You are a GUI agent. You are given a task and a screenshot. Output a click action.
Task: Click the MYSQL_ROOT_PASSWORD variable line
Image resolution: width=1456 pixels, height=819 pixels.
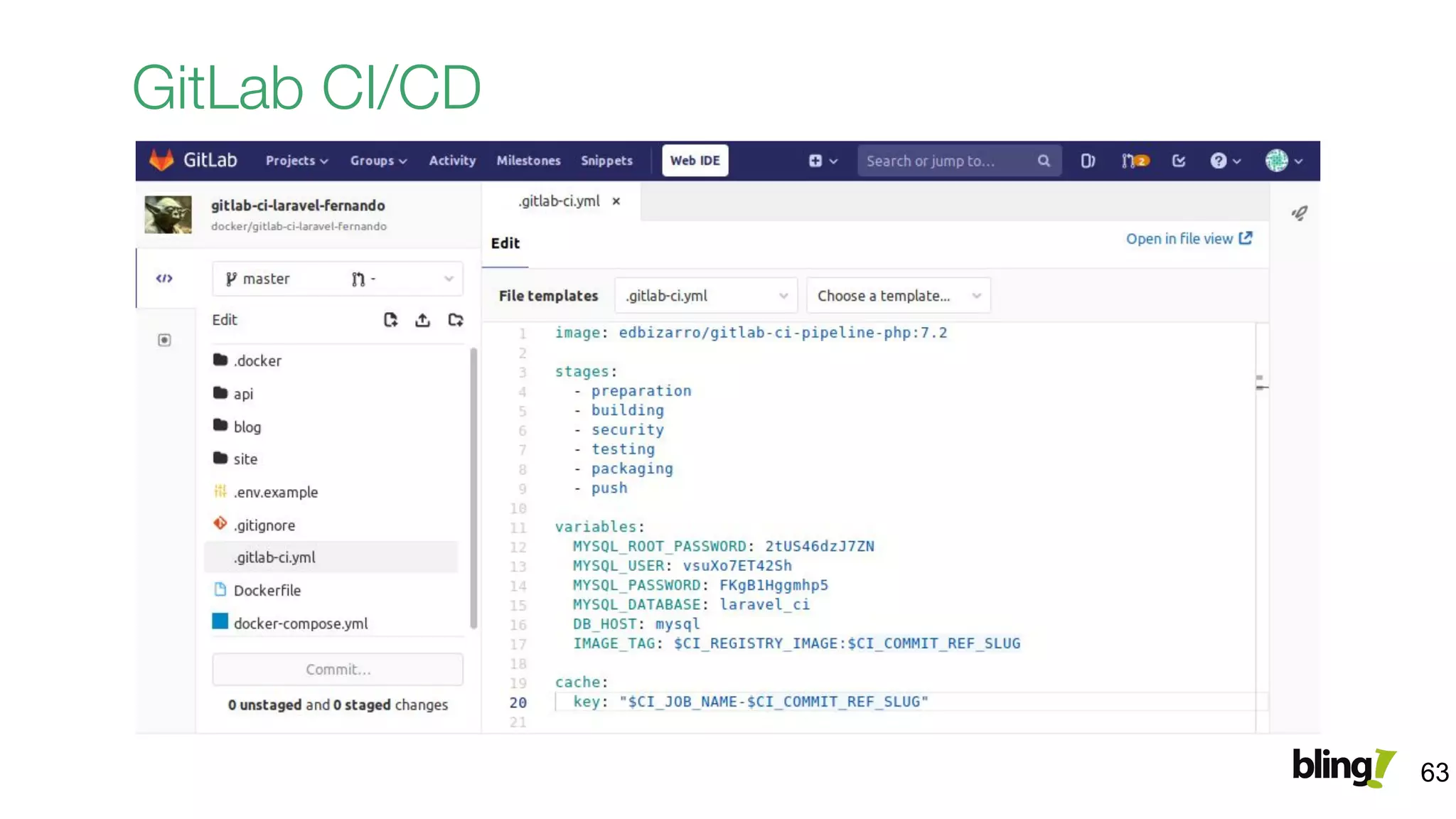pyautogui.click(x=724, y=546)
